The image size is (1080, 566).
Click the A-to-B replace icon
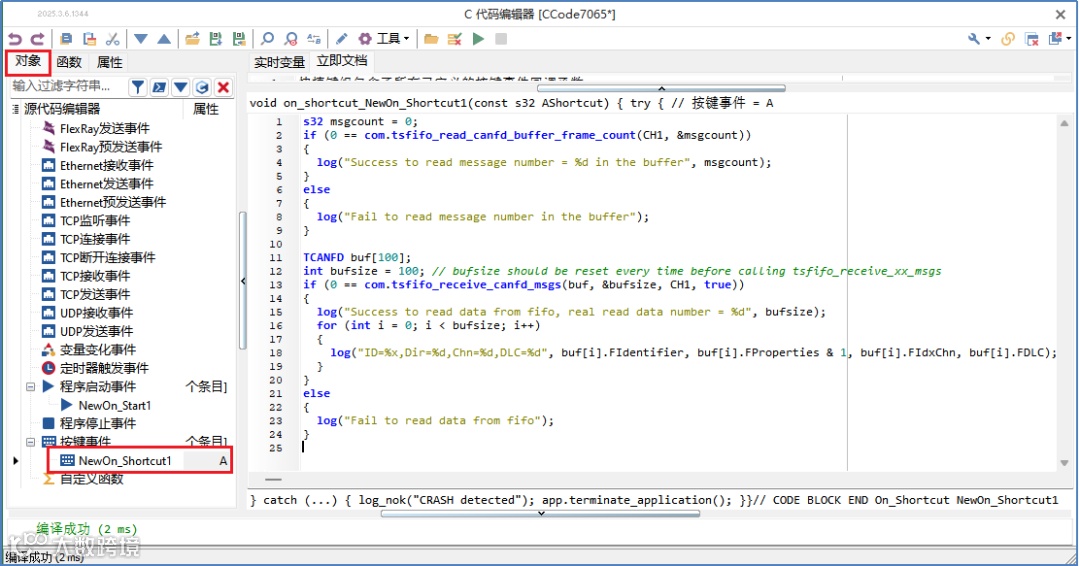pos(314,39)
